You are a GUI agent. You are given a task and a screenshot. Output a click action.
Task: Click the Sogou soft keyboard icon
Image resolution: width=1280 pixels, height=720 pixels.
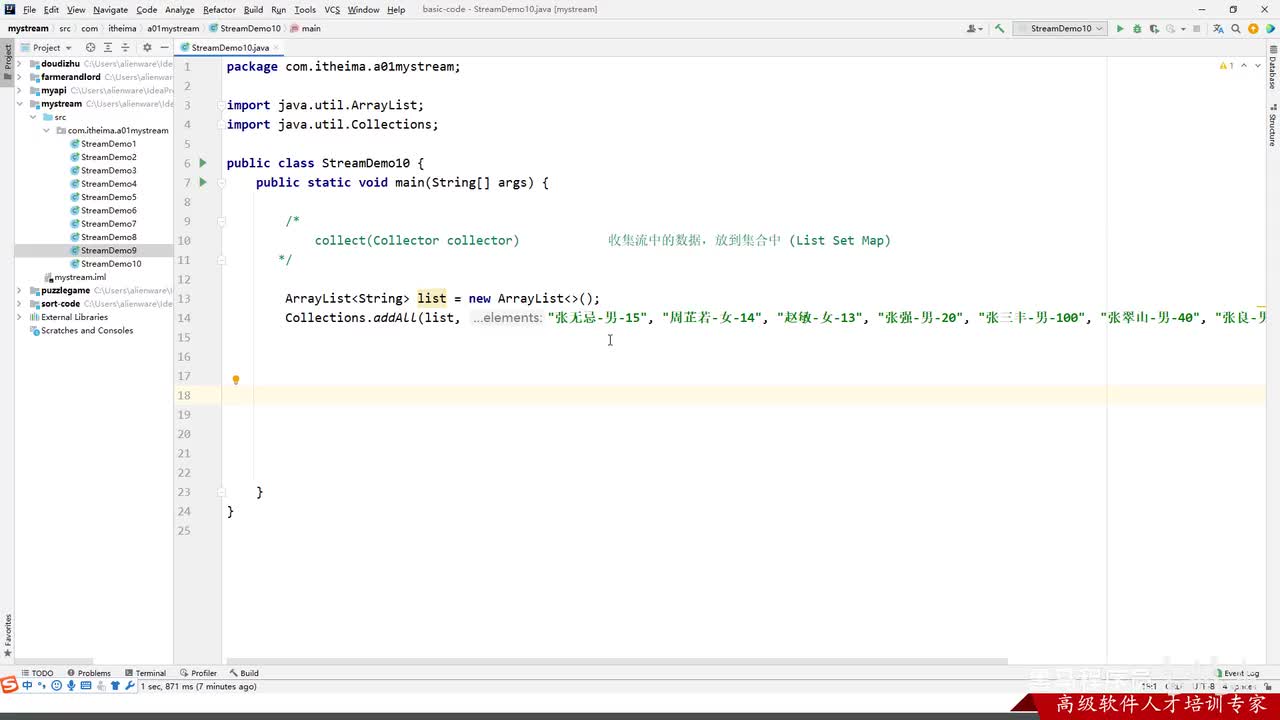point(85,686)
